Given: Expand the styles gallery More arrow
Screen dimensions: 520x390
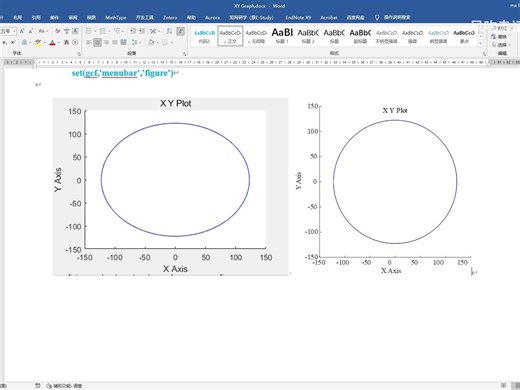Looking at the screenshot, I should (480, 44).
